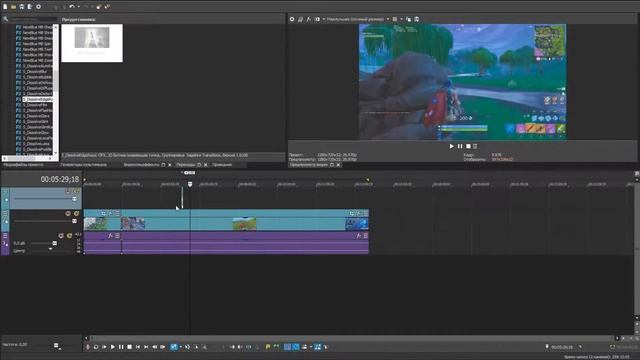Open pan/crop on the first video clip

103,213
